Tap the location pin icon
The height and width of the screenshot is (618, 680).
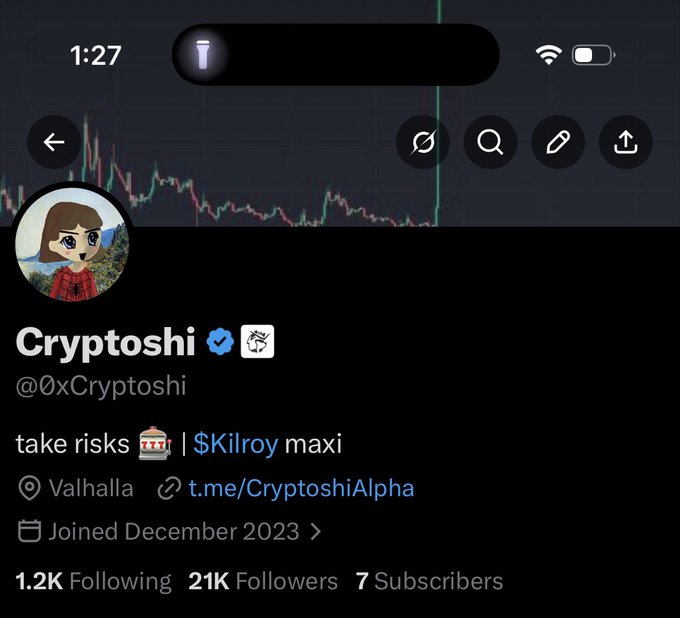(30, 489)
